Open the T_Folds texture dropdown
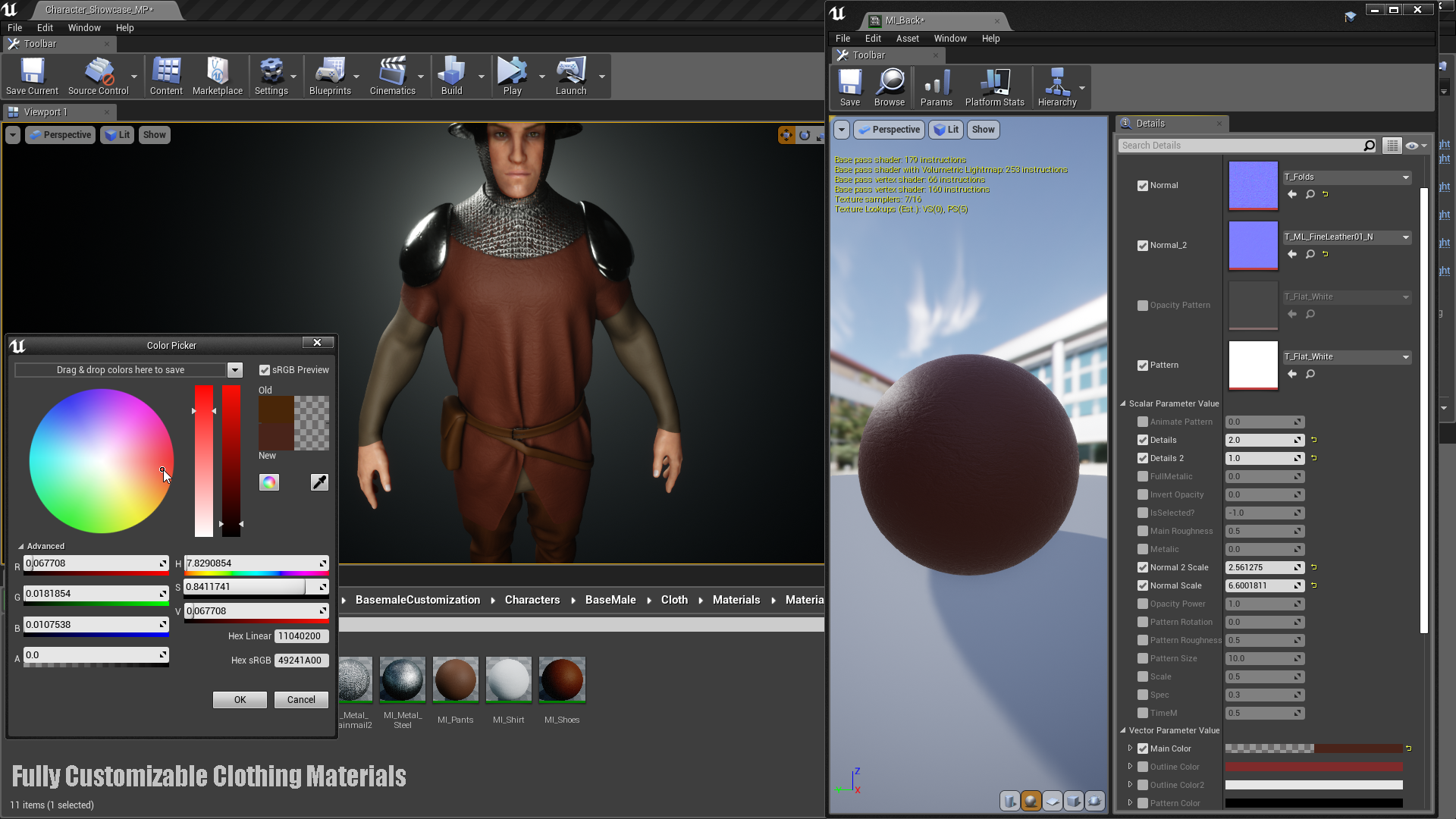 (1406, 177)
